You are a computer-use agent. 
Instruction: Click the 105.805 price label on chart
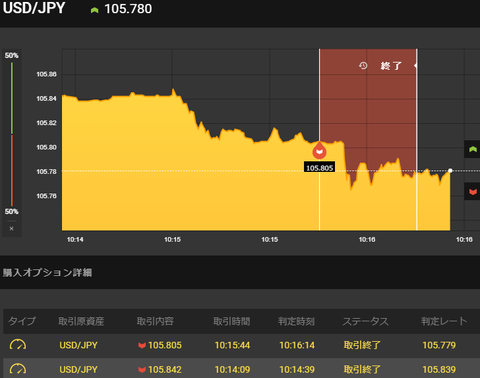click(x=319, y=167)
